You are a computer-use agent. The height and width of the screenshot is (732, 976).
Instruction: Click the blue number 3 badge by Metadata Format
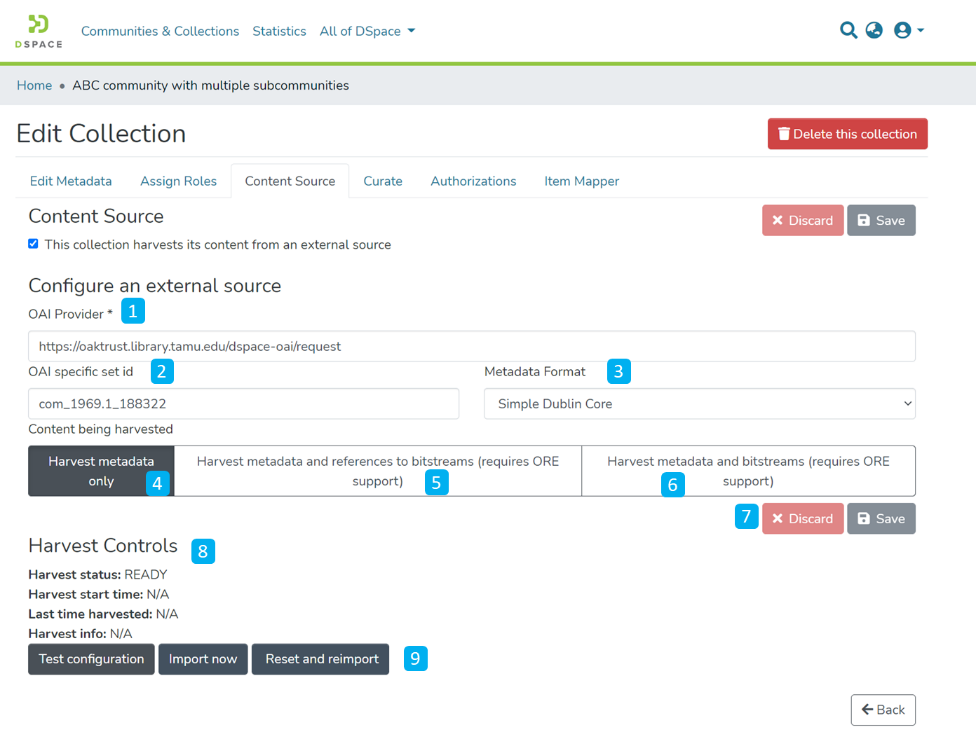[x=619, y=372]
